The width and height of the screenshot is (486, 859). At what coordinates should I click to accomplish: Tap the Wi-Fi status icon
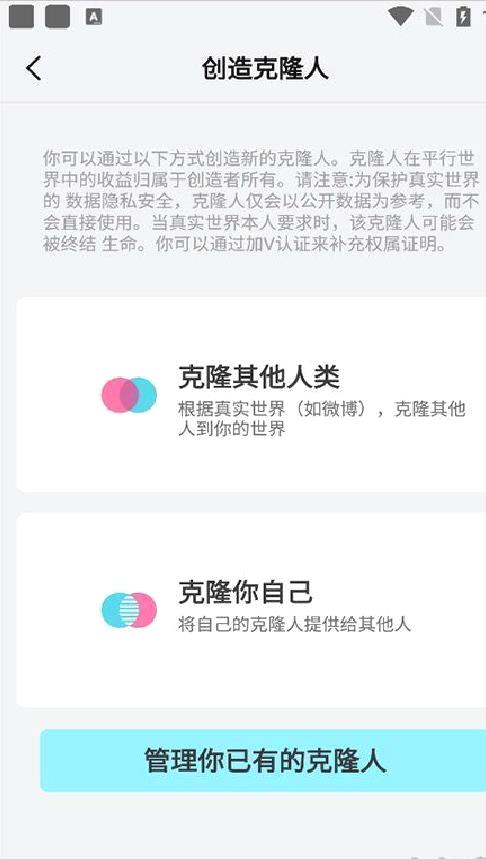pyautogui.click(x=400, y=16)
